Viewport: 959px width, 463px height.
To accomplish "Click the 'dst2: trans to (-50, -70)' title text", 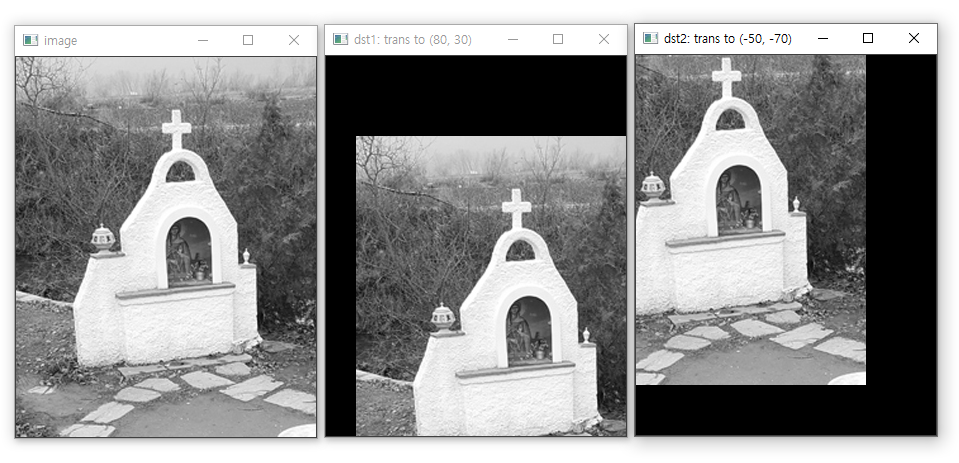I will click(728, 39).
